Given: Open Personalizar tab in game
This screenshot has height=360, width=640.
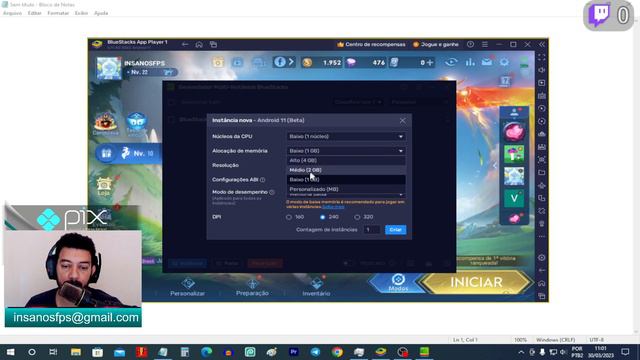Looking at the screenshot, I should point(187,287).
